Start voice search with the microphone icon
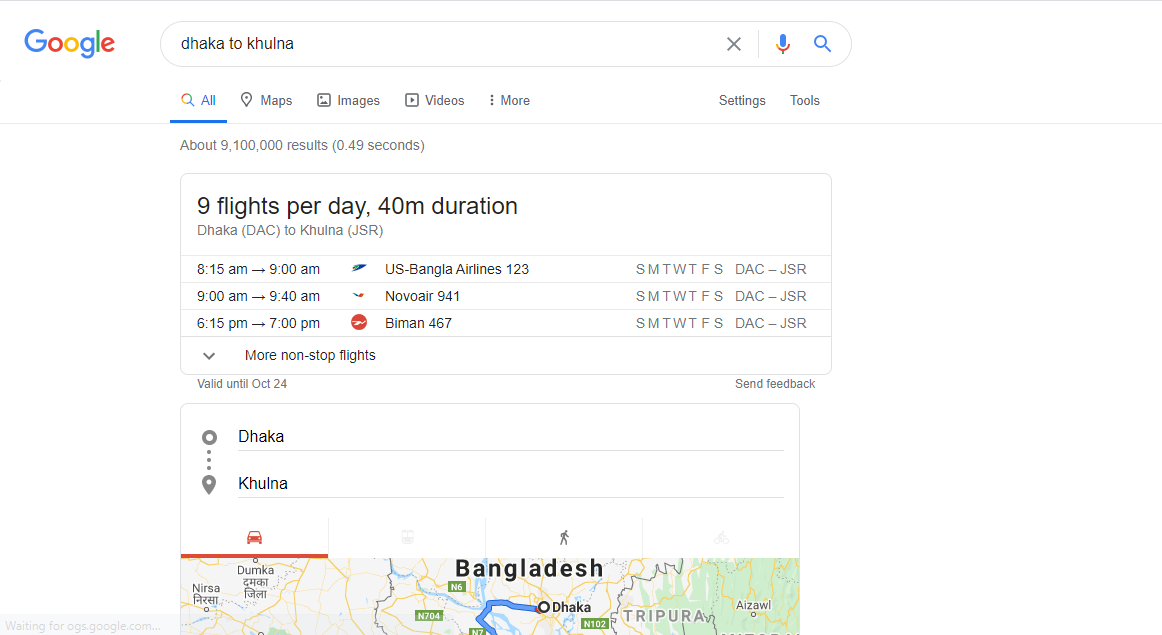This screenshot has height=635, width=1162. click(x=783, y=44)
